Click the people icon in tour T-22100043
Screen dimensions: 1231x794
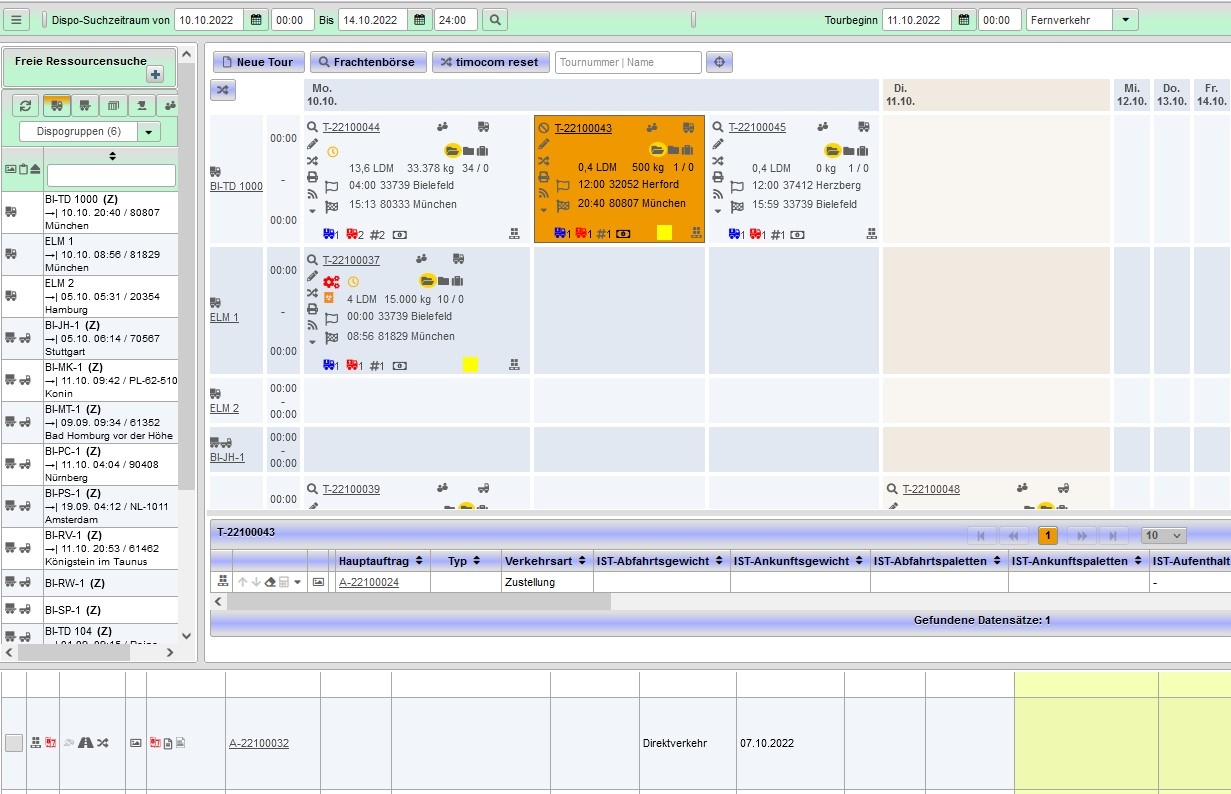652,127
